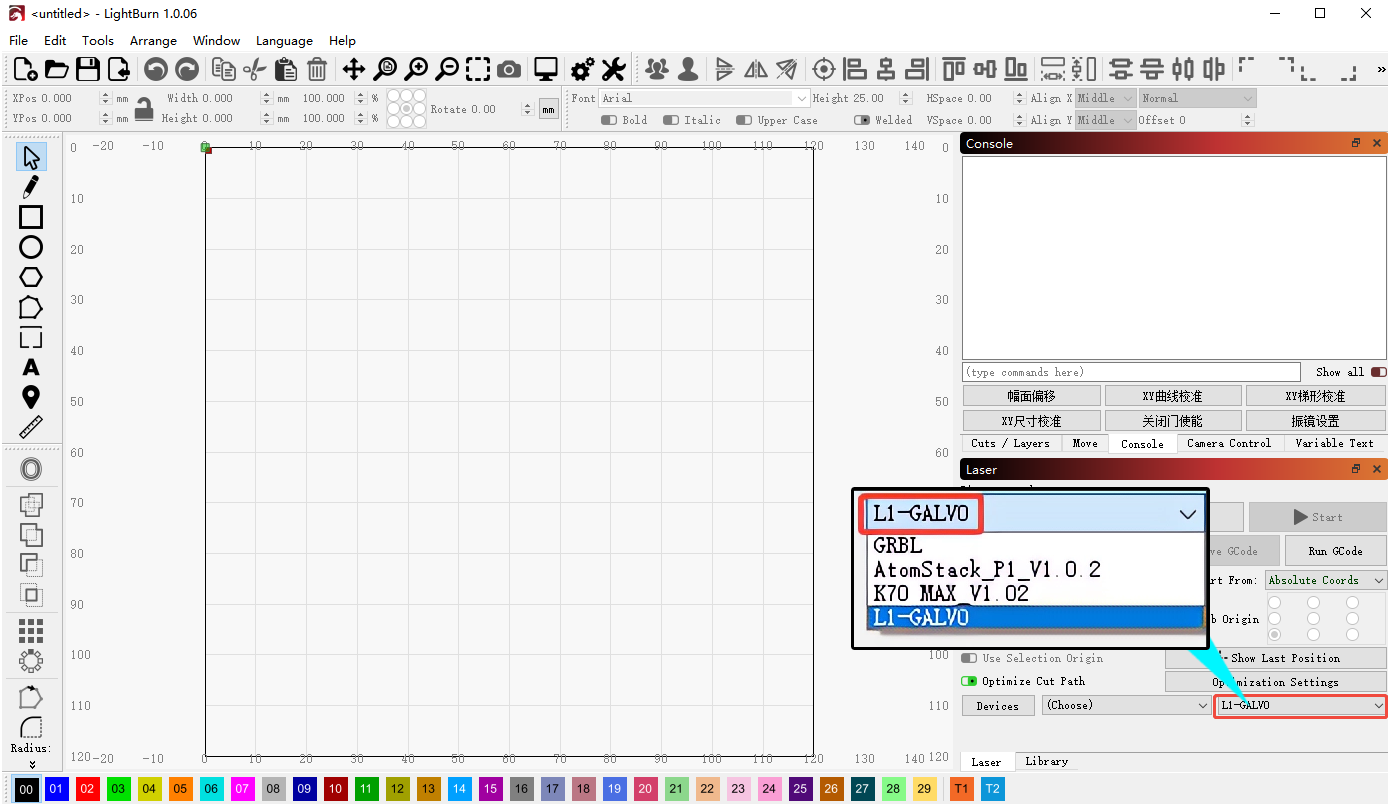1388x804 pixels.
Task: Click the Save file floppy icon
Action: (88, 69)
